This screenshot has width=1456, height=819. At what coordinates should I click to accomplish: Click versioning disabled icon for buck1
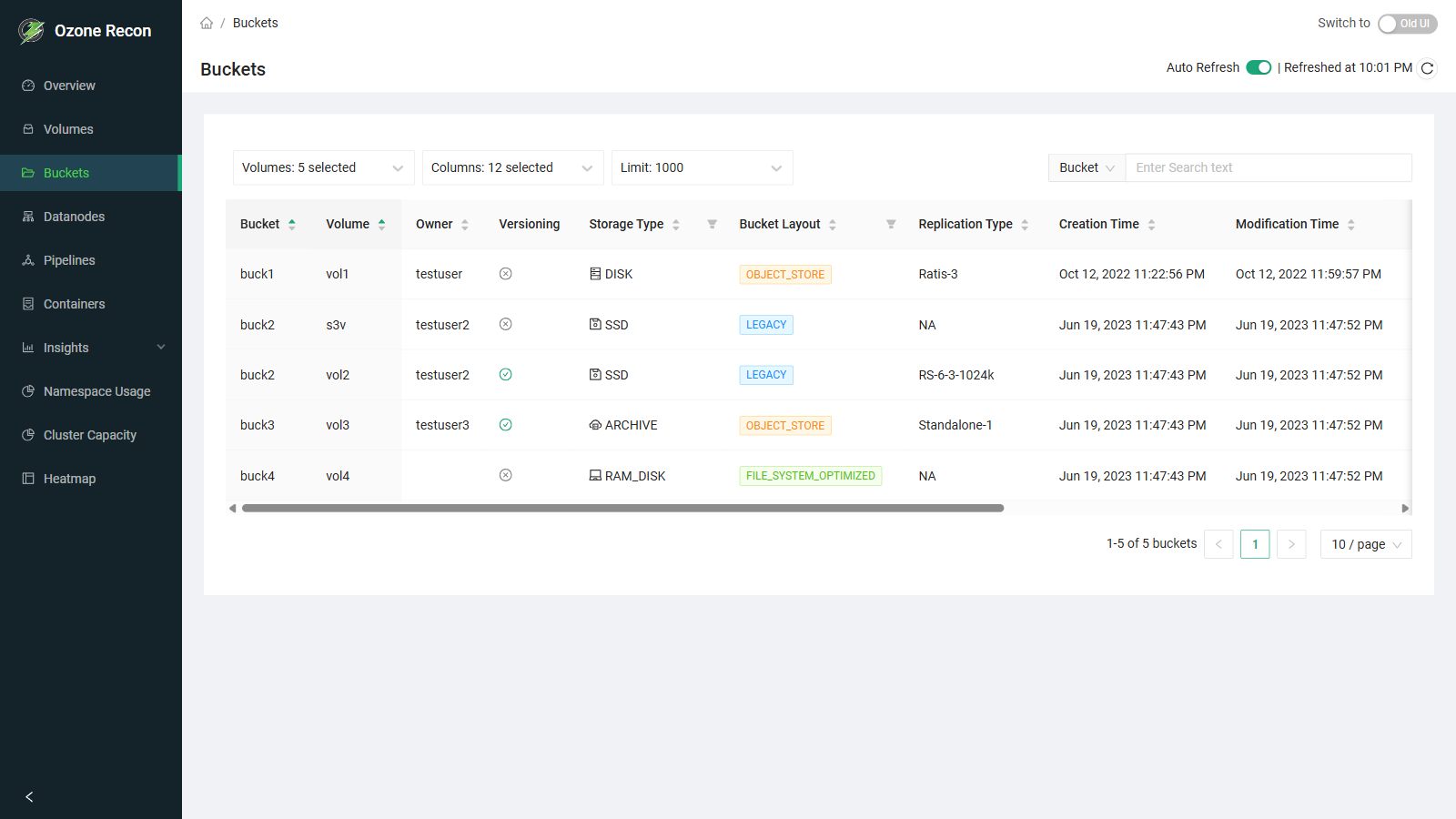point(506,274)
